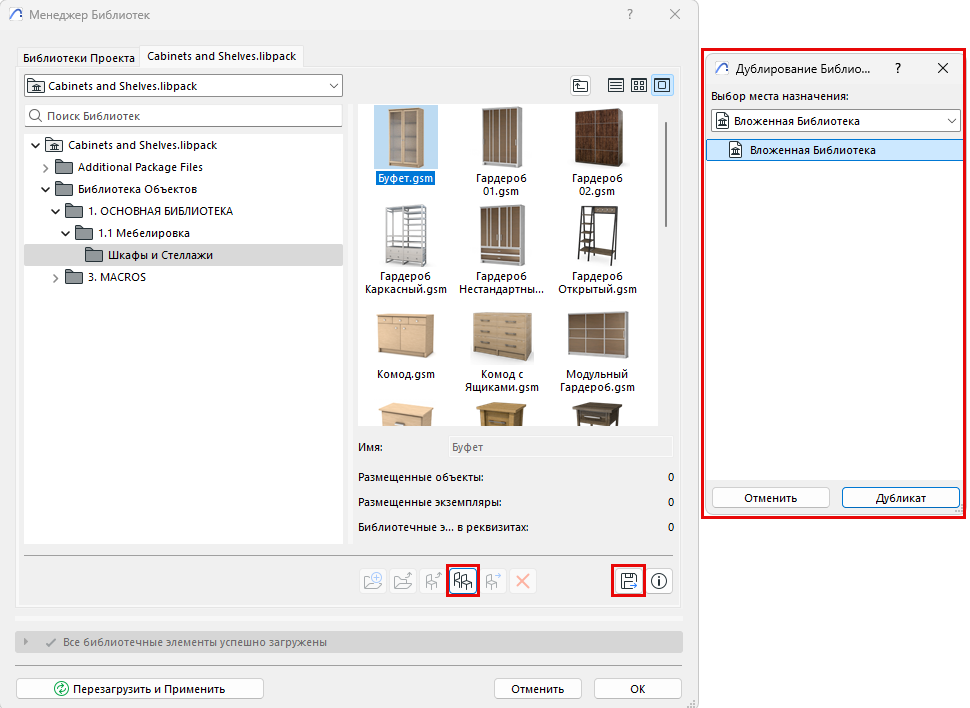Click the Save library icon with arrow
Screen dimensions: 970x708
tap(629, 581)
